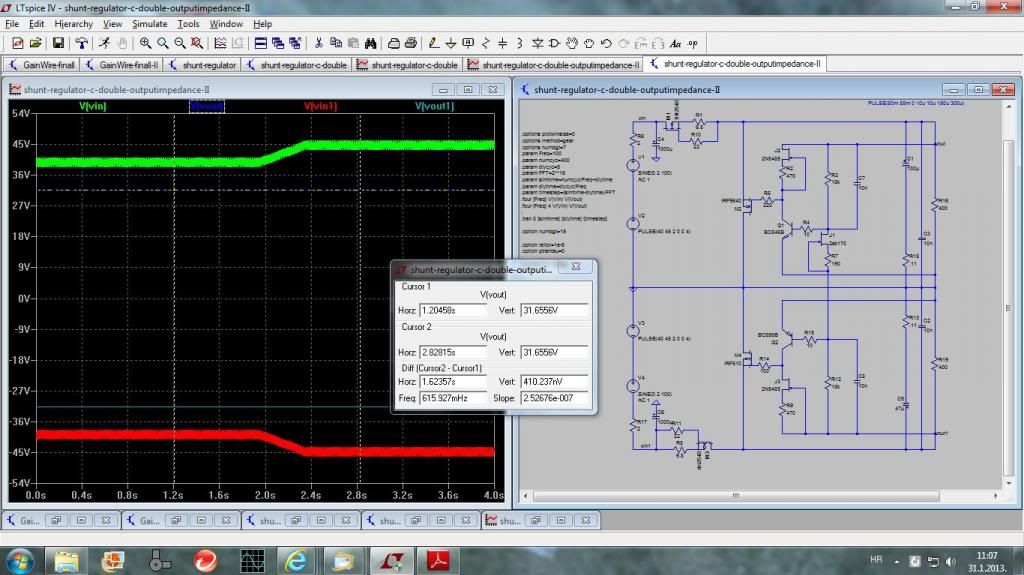Click the schematic scrollbar right arrow

(996, 496)
